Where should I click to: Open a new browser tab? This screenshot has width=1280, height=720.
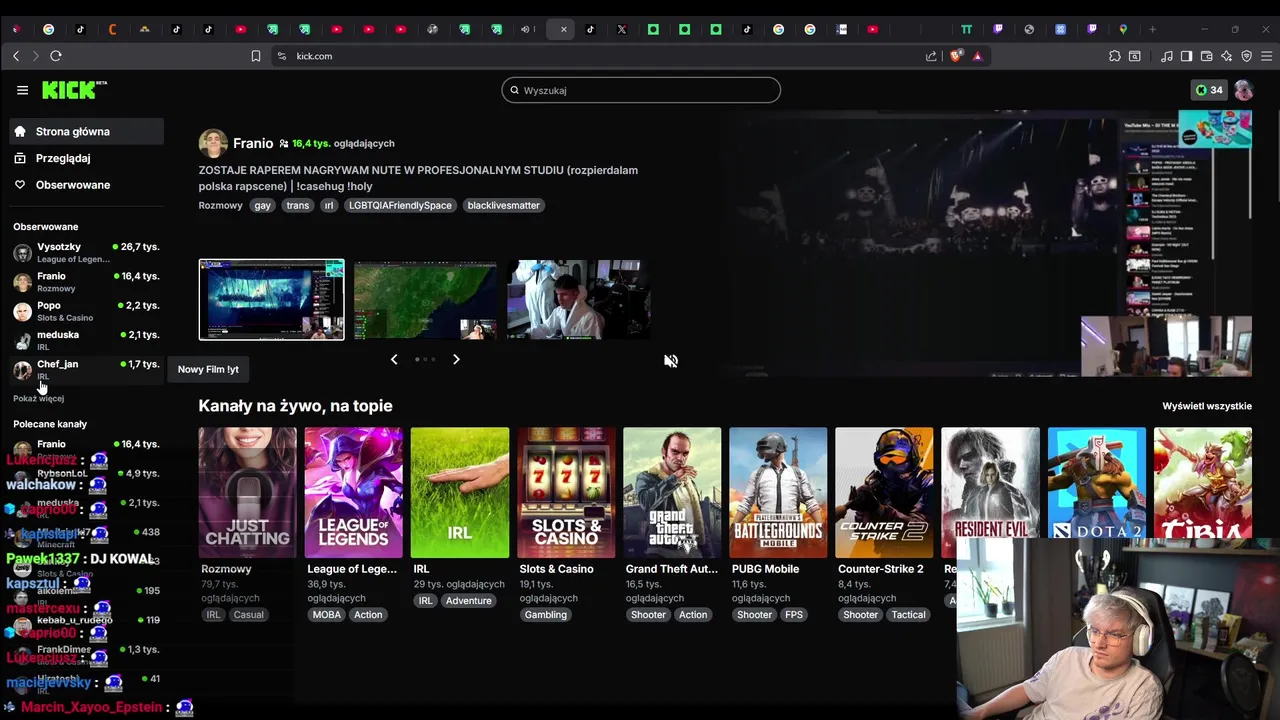pos(1152,29)
